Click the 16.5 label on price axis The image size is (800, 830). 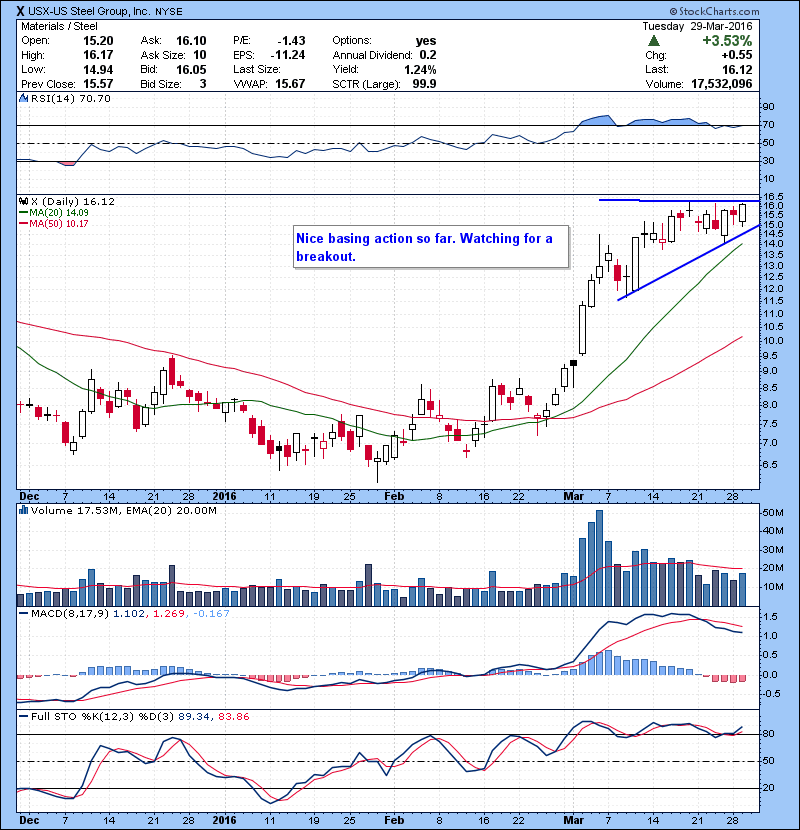[771, 196]
